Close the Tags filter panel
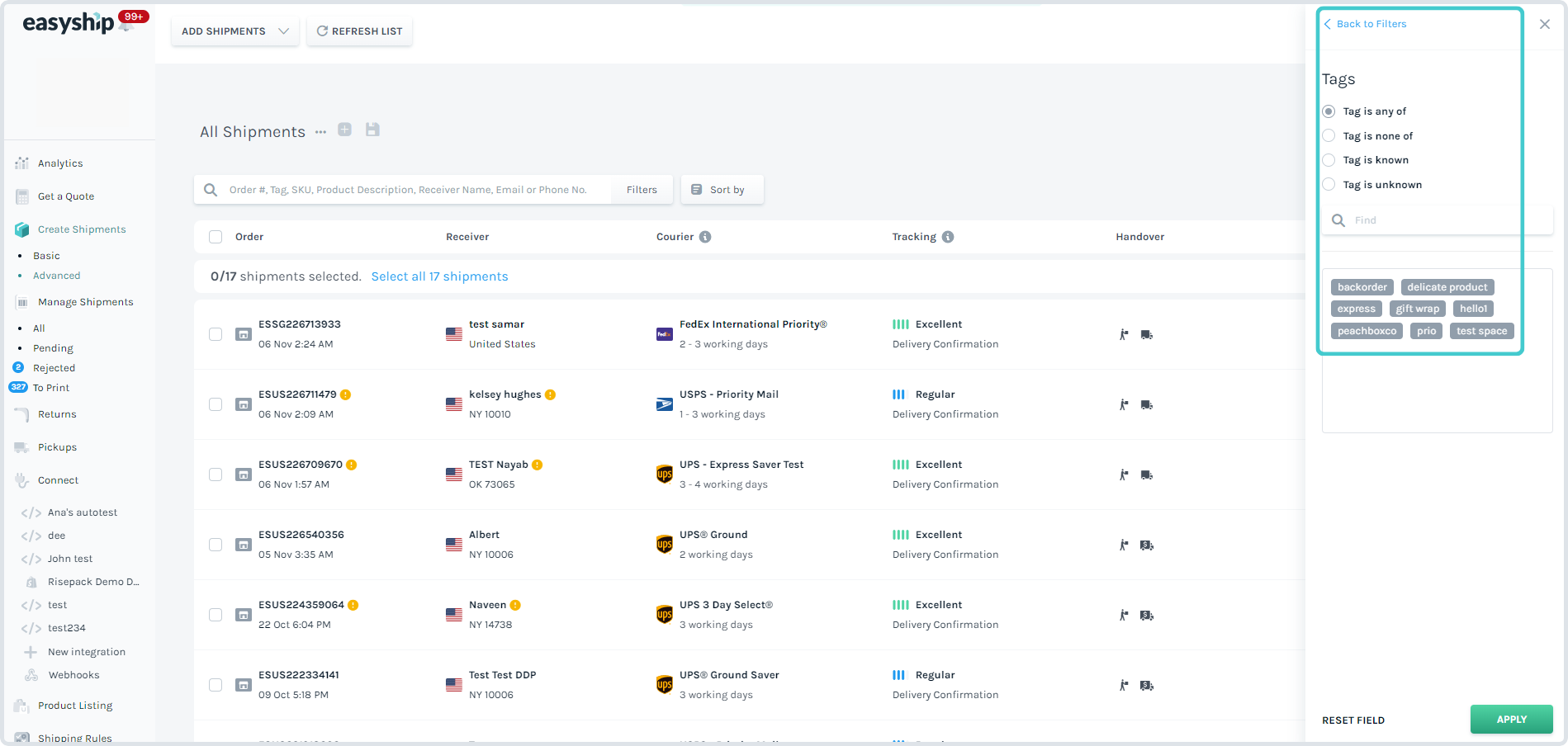This screenshot has width=1568, height=746. coord(1545,24)
